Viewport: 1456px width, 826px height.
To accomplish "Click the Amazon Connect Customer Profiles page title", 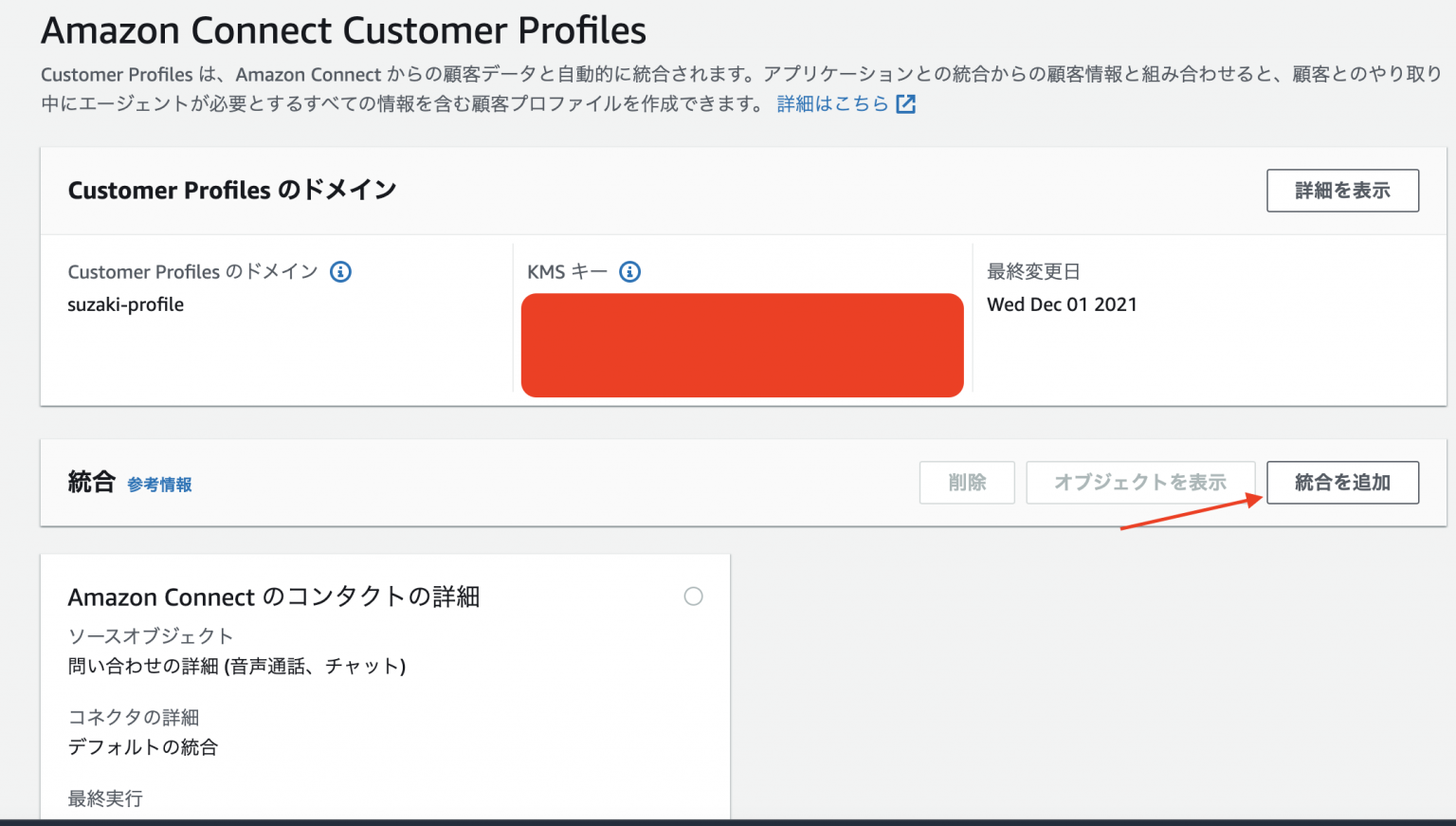I will pyautogui.click(x=342, y=29).
